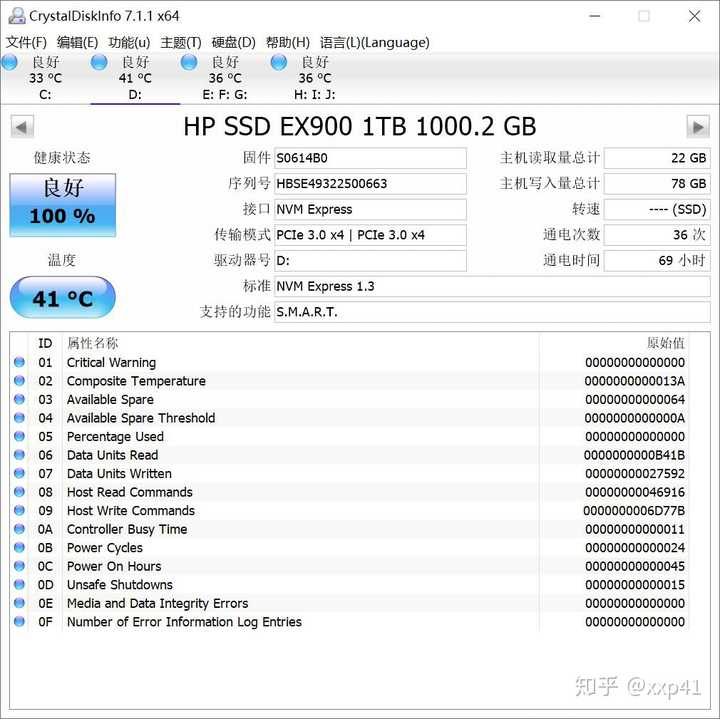
Task: Click status dot of Unsafe Shutdowns row
Action: coord(19,584)
